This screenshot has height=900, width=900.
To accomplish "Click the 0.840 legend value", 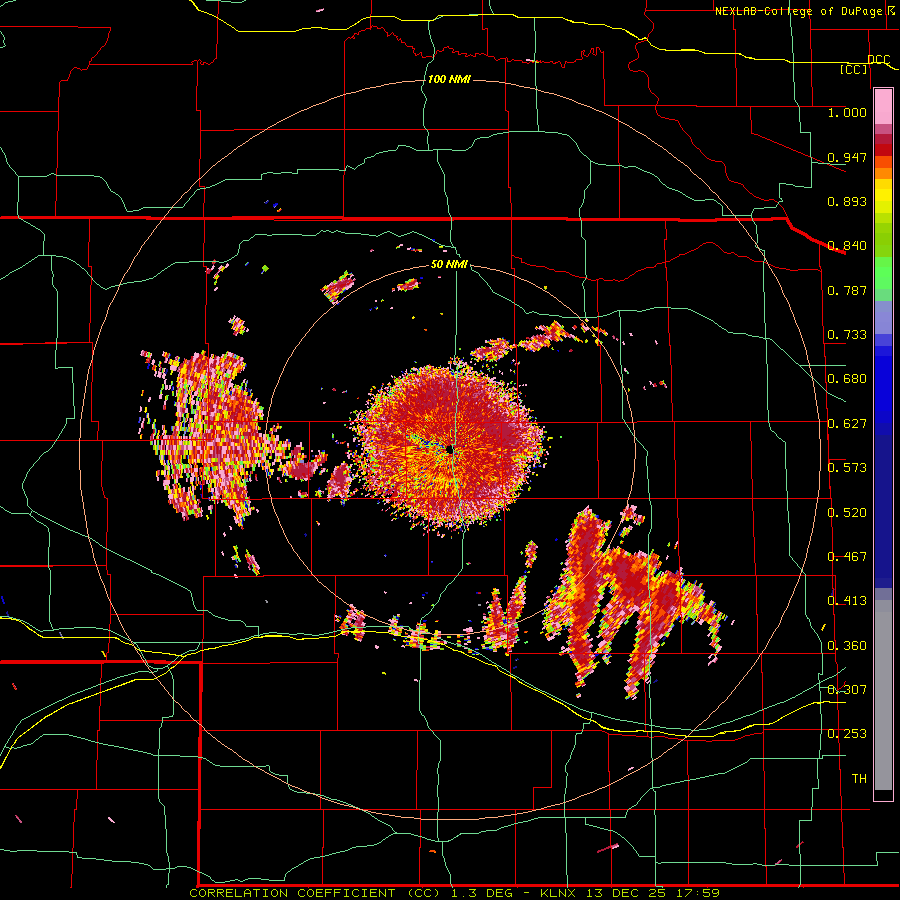I will [847, 246].
